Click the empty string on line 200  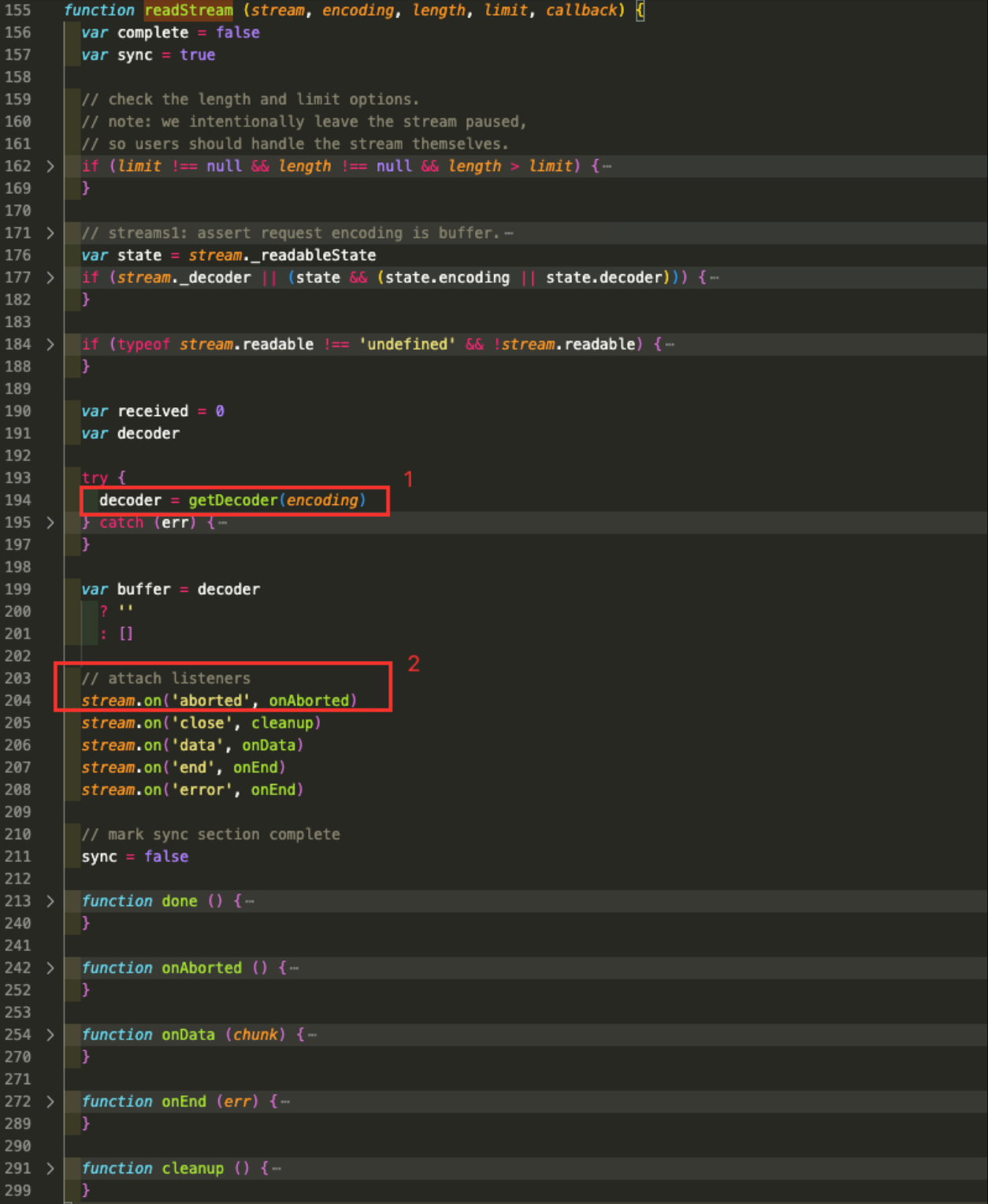[126, 610]
